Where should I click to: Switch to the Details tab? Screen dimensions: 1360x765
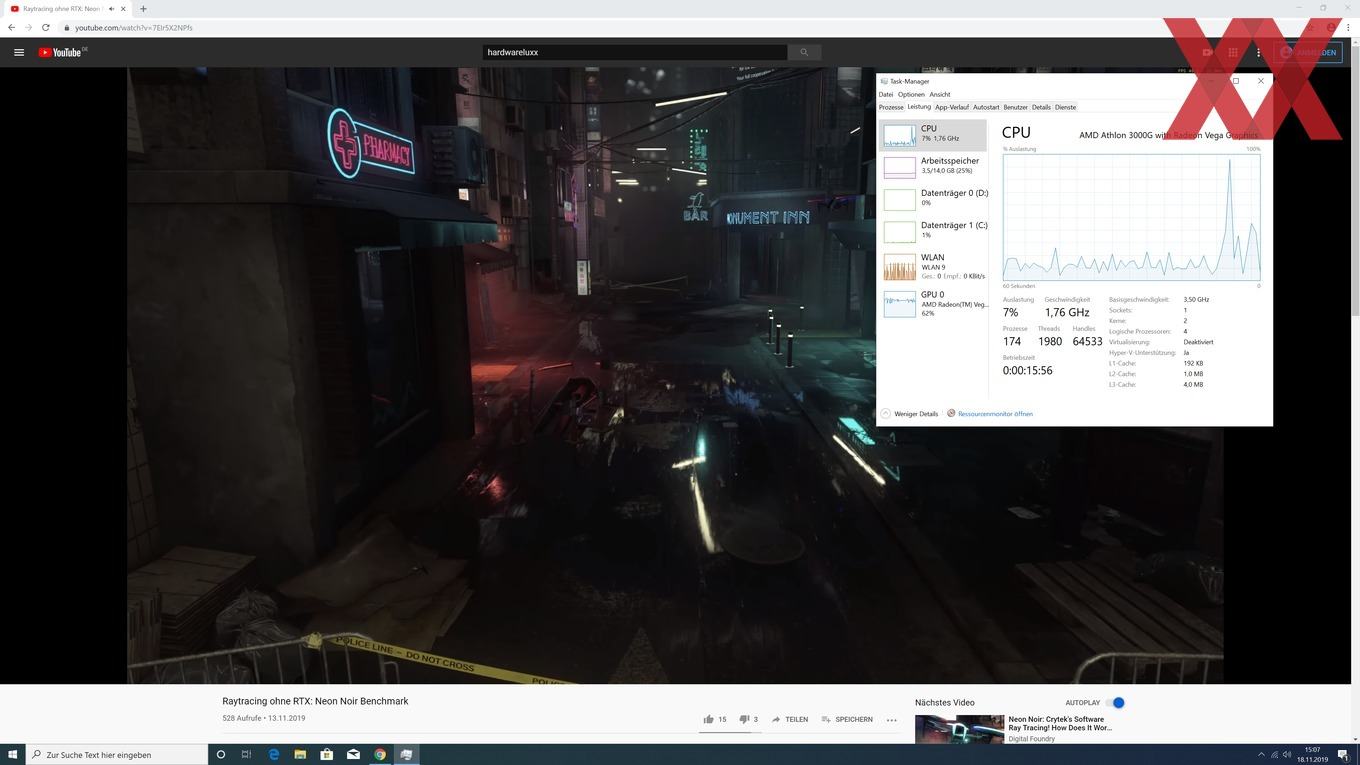click(1041, 107)
